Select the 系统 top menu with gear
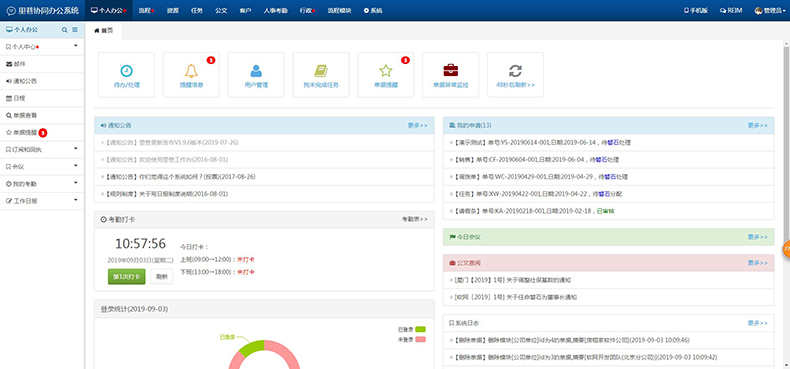 [x=373, y=11]
